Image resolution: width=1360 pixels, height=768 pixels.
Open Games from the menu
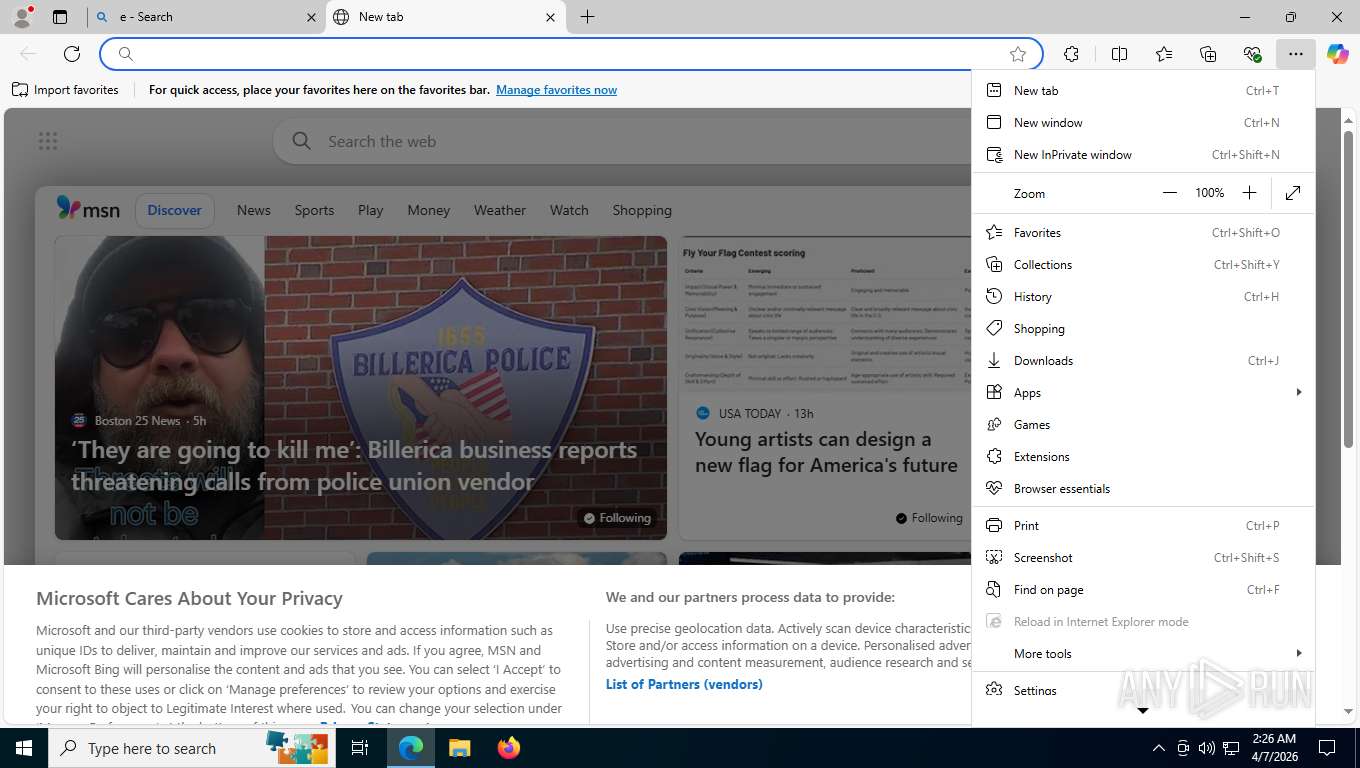tap(1143, 424)
